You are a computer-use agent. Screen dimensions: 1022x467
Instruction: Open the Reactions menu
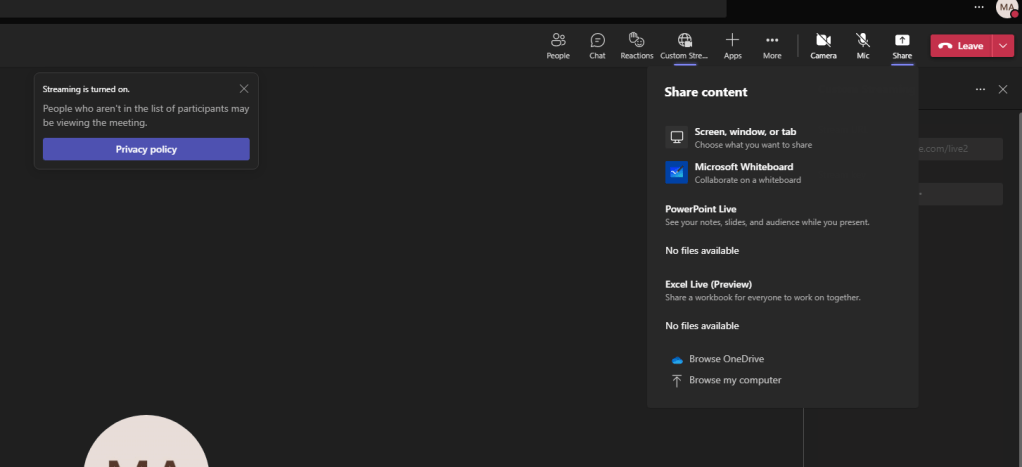coord(636,45)
